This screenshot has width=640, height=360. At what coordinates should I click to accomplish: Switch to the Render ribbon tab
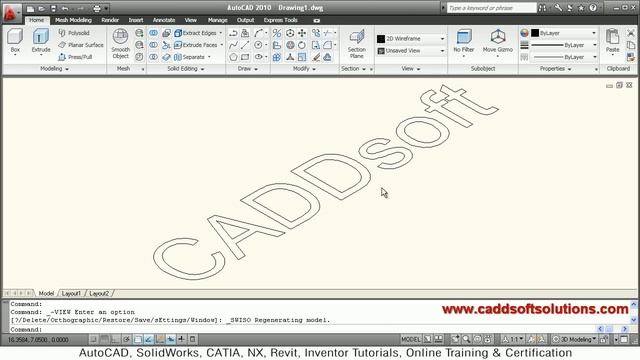click(110, 20)
